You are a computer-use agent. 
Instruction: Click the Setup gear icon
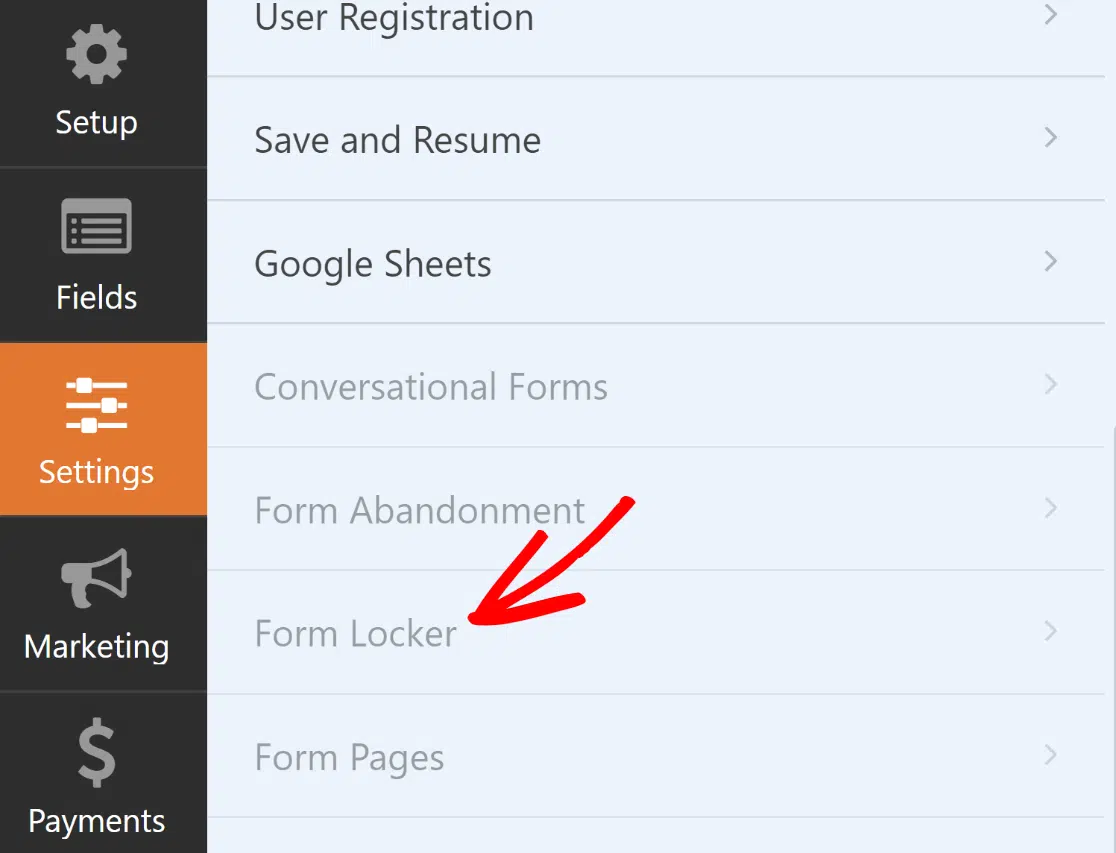click(96, 54)
